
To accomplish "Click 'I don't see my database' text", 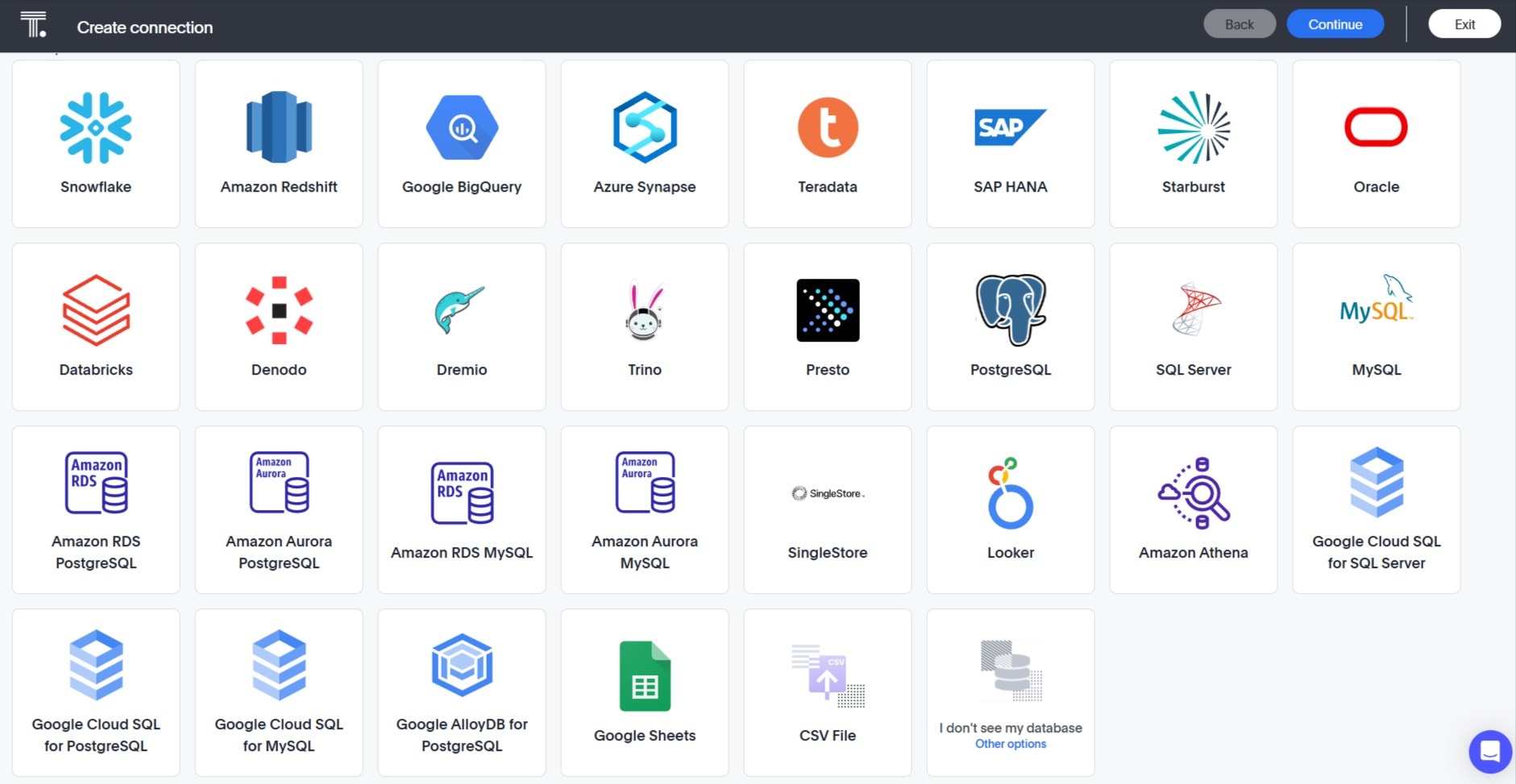I will [x=1011, y=728].
